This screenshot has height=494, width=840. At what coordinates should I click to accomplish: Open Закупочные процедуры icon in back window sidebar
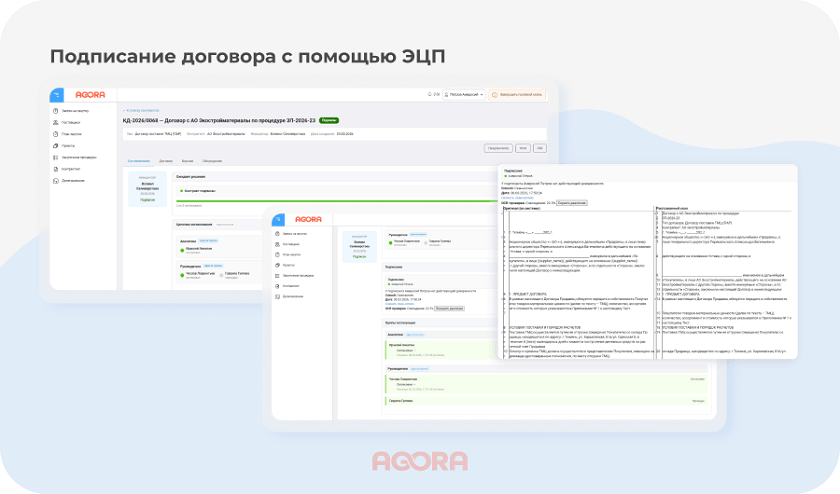point(56,158)
